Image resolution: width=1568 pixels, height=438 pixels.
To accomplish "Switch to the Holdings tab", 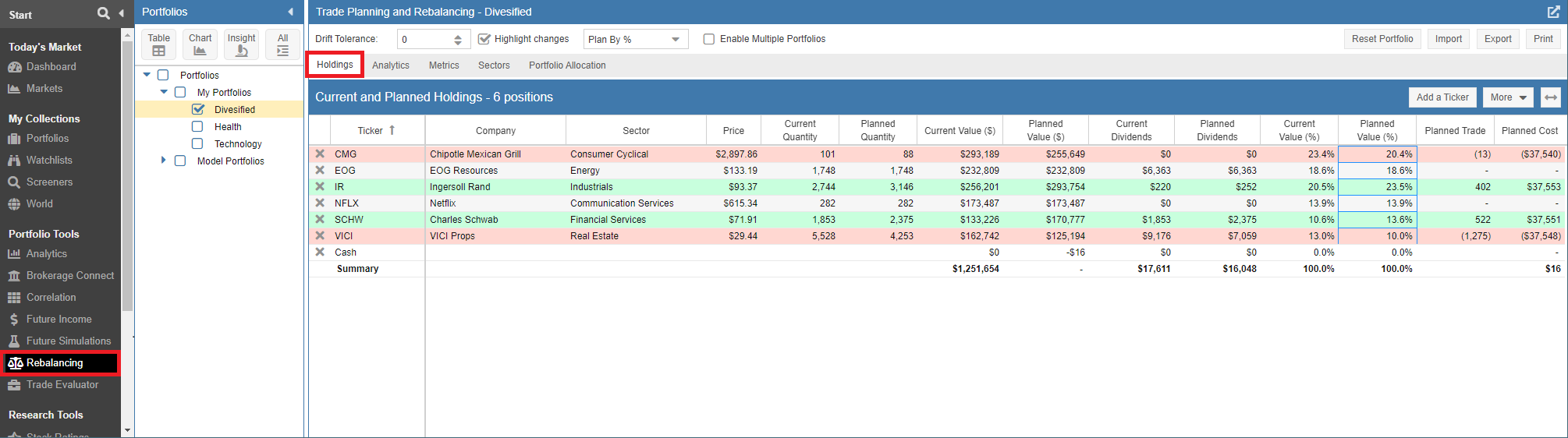I will pyautogui.click(x=335, y=65).
